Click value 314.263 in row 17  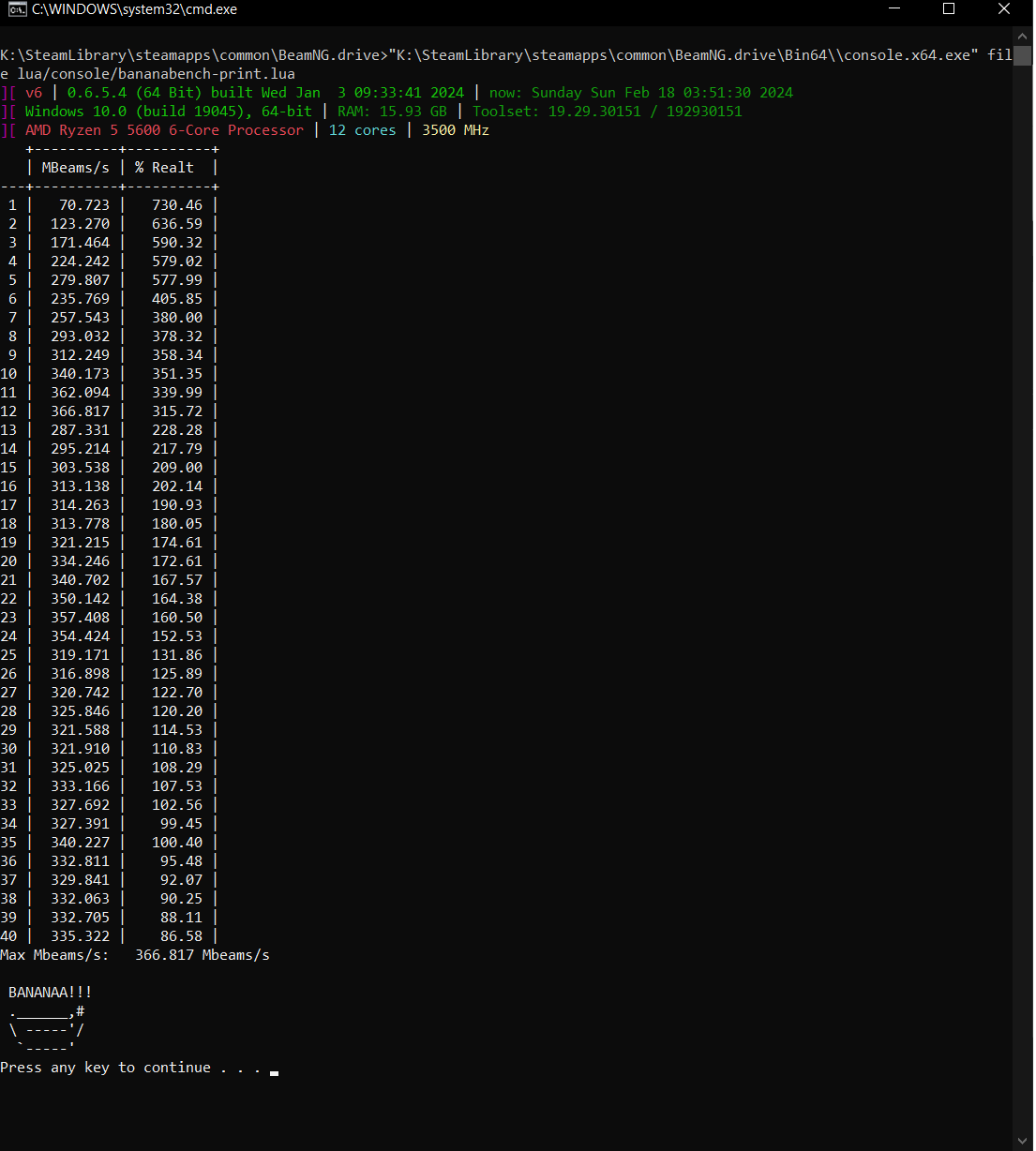pos(80,505)
